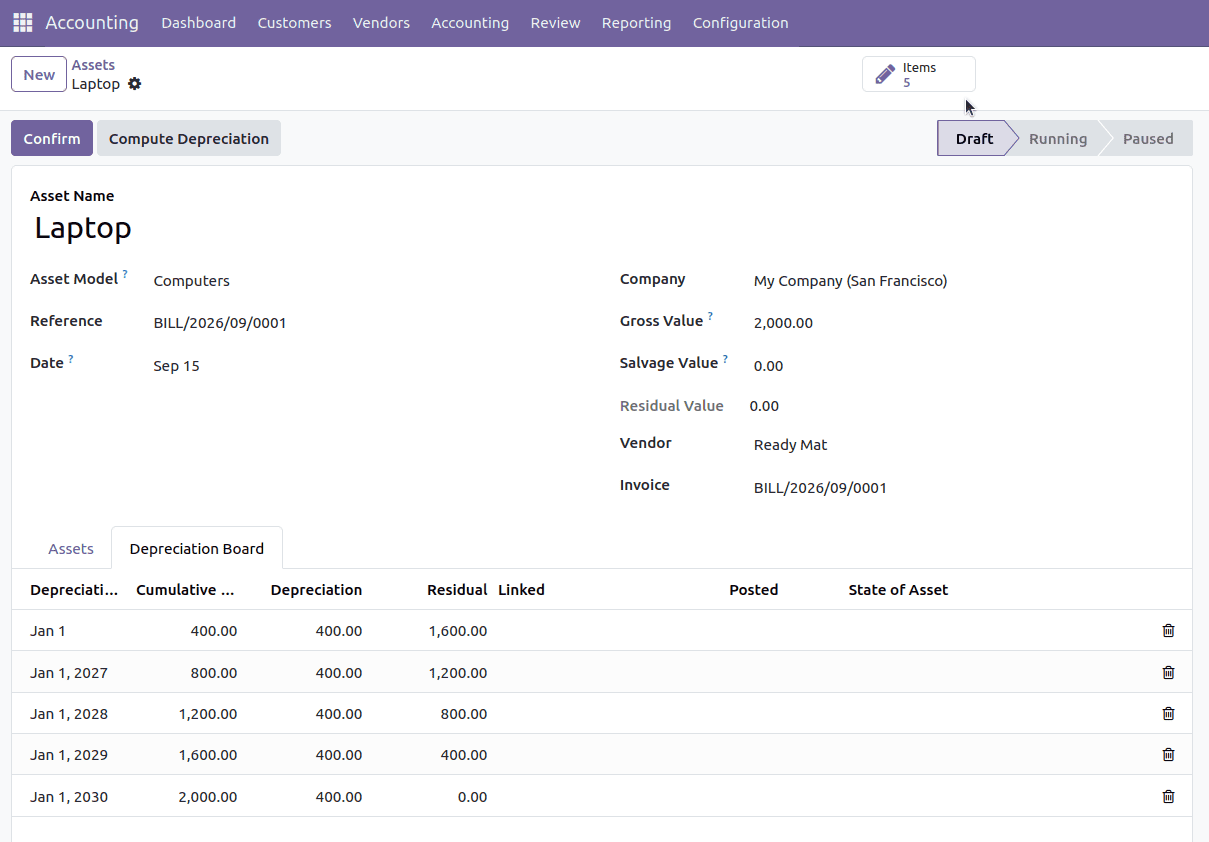Click the Accounting app title
This screenshot has width=1209, height=842.
pyautogui.click(x=92, y=23)
